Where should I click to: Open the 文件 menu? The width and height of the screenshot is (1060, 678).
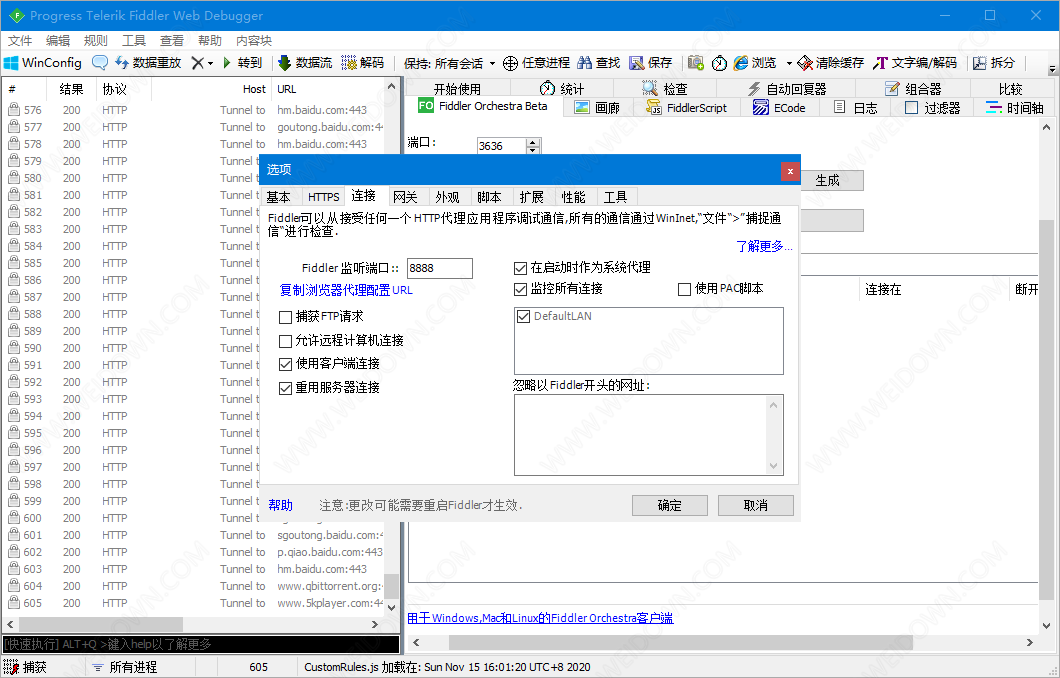pos(20,41)
